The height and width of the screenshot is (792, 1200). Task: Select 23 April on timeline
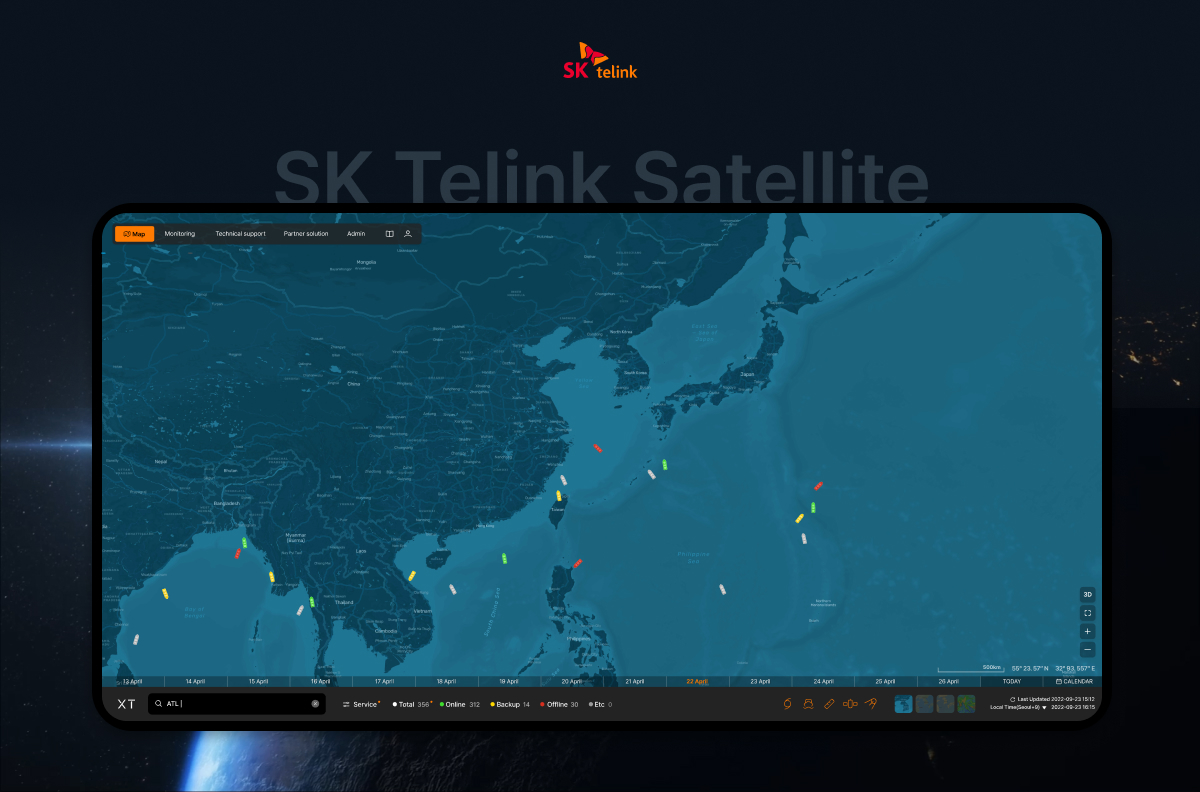pos(760,681)
